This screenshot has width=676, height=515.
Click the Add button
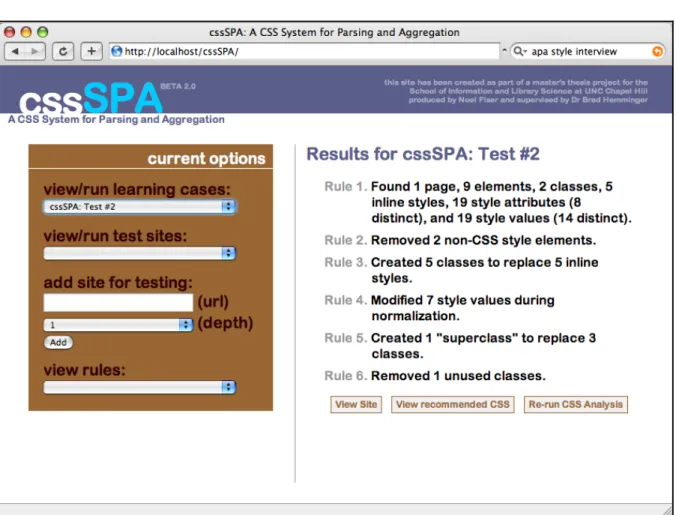click(x=58, y=342)
